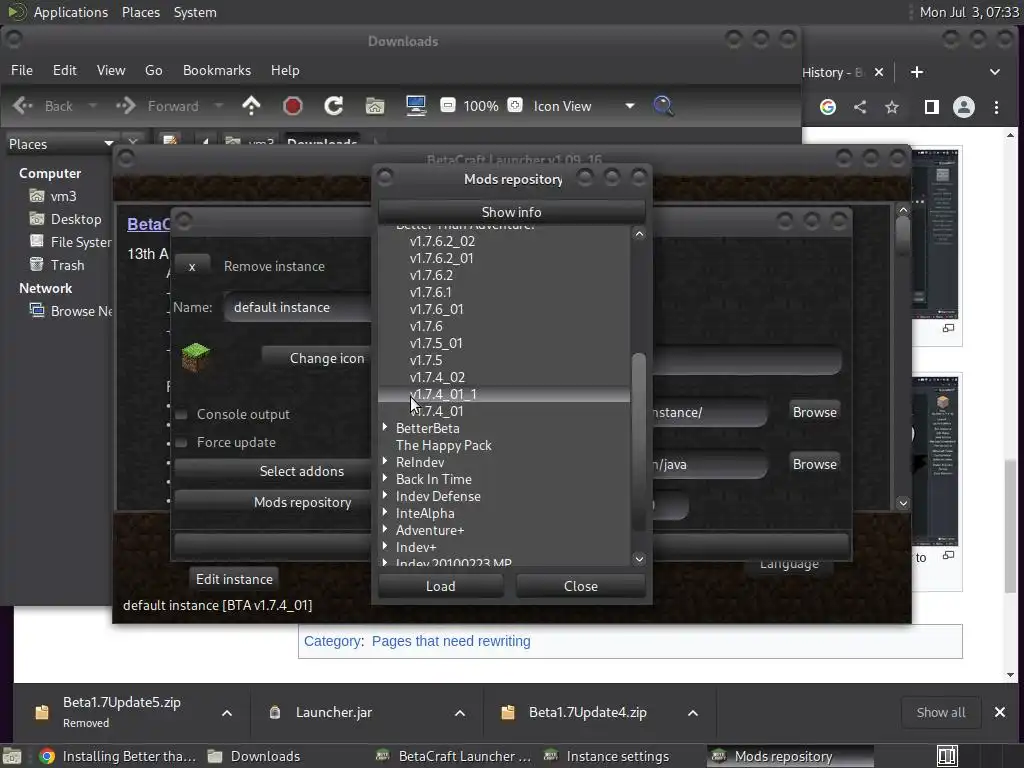Viewport: 1024px width, 768px height.
Task: Bookmark the page with the star icon
Action: (x=892, y=107)
